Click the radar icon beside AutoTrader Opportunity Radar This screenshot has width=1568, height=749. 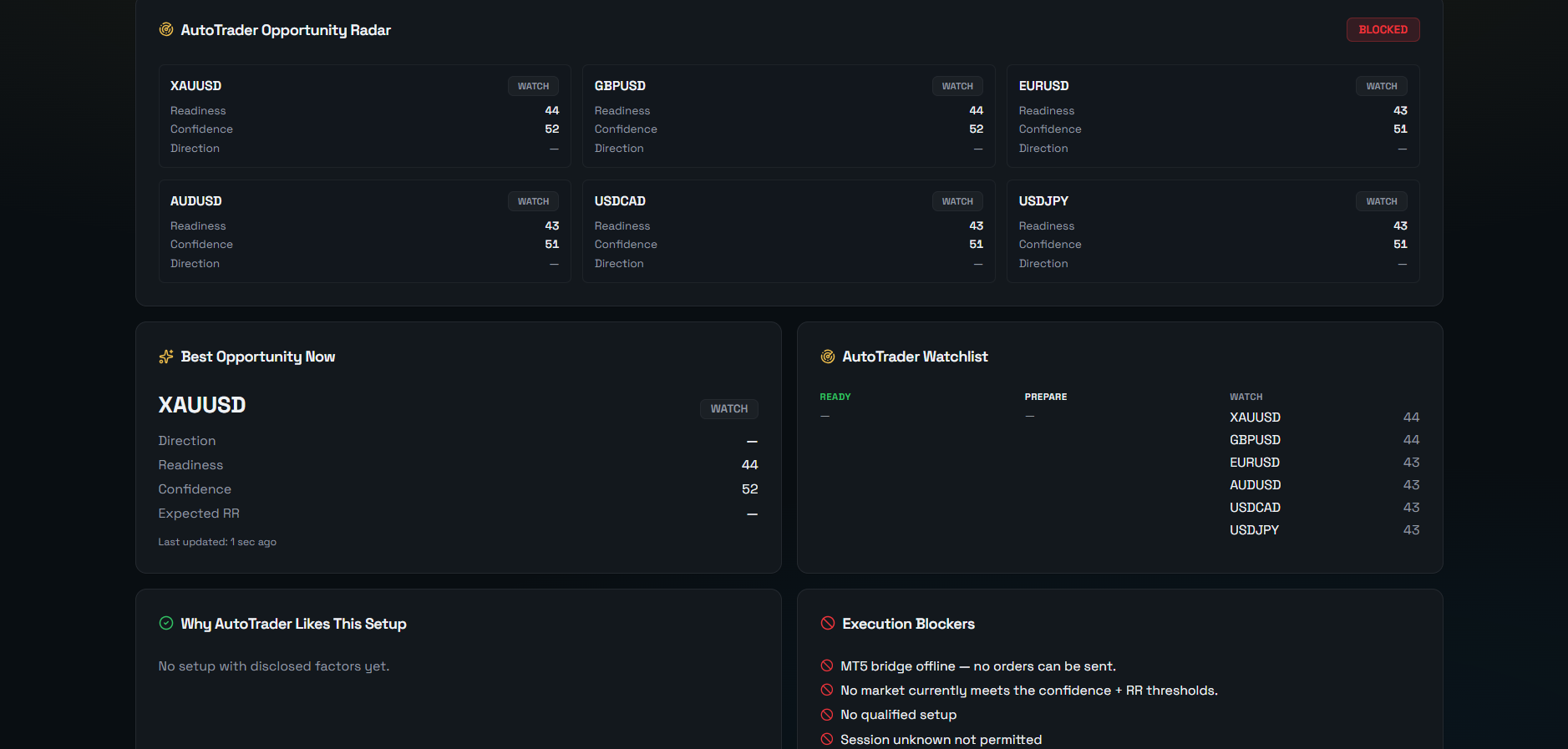point(166,30)
